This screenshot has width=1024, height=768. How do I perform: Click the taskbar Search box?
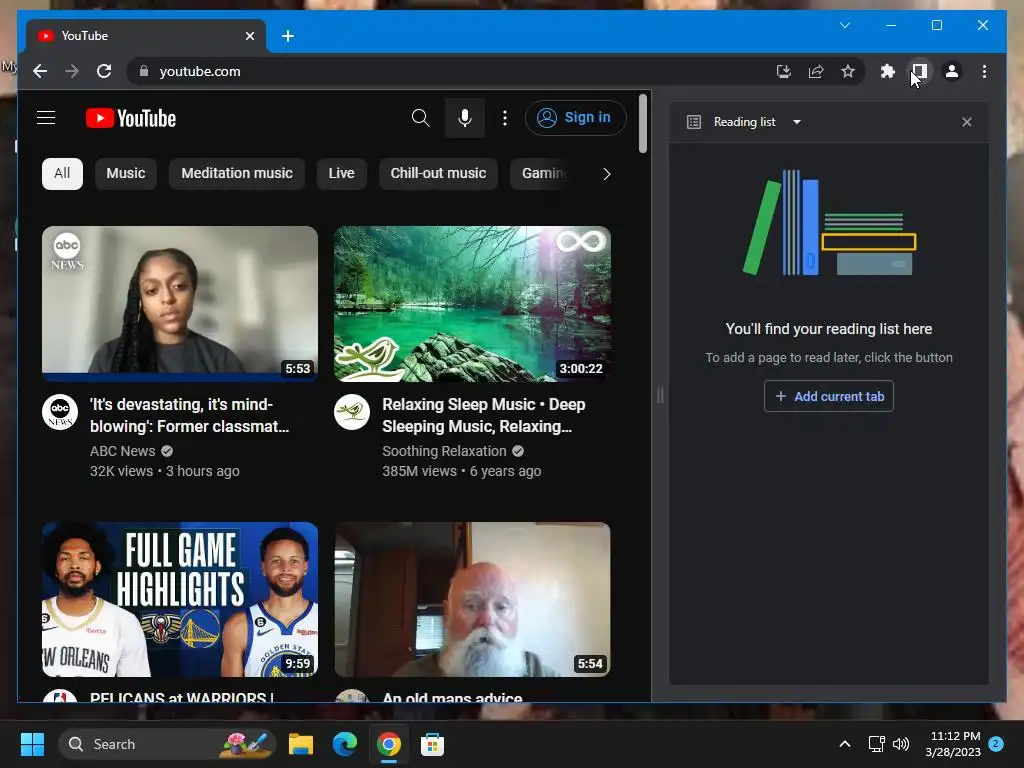[x=167, y=744]
